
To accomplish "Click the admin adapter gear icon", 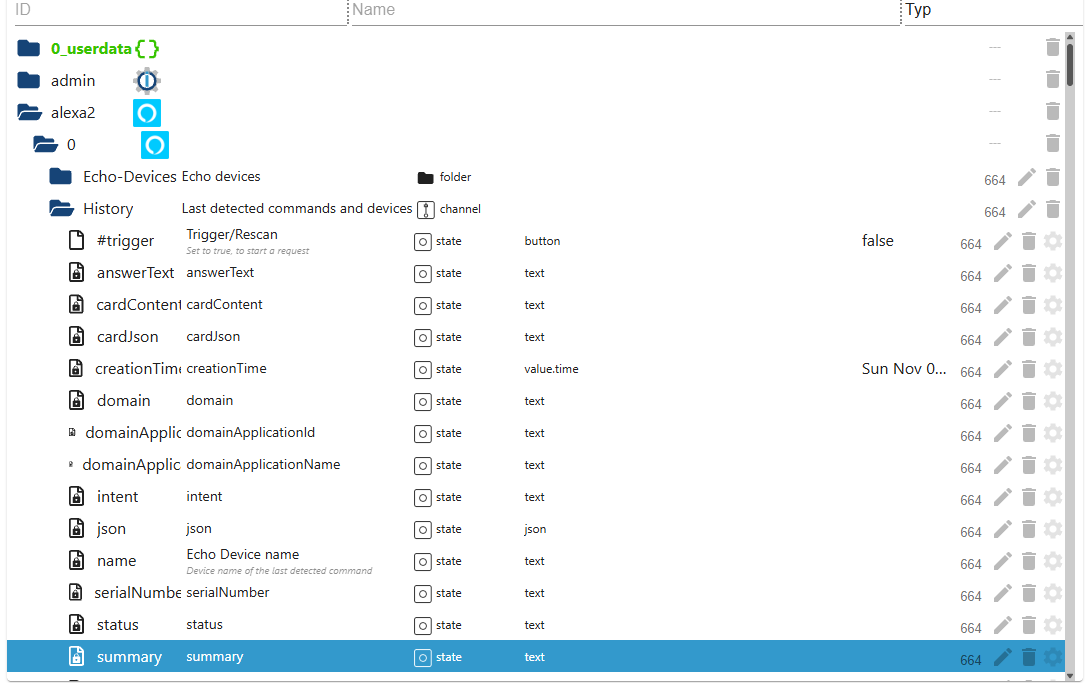I will point(146,80).
